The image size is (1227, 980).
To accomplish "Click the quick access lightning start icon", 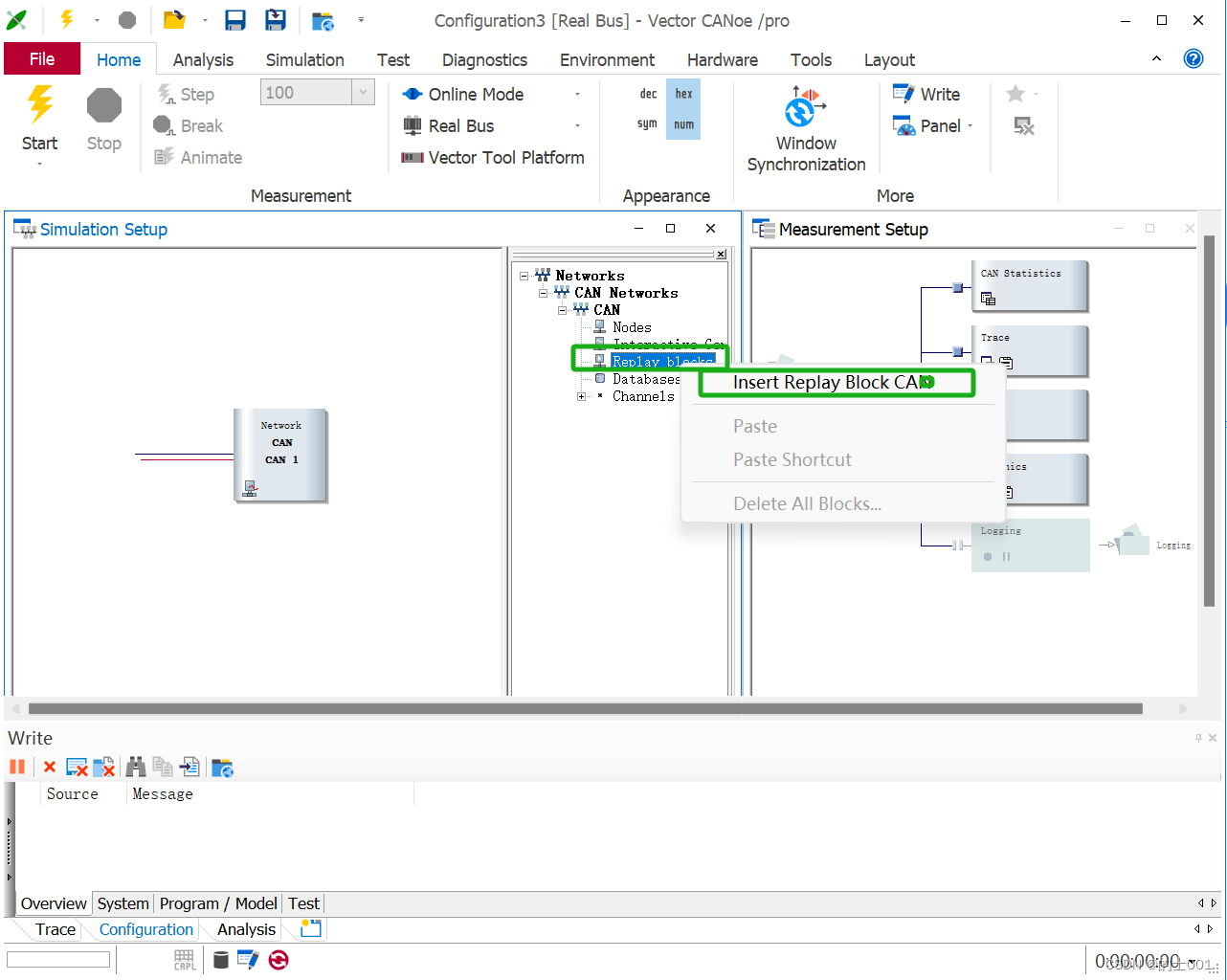I will pos(67,20).
